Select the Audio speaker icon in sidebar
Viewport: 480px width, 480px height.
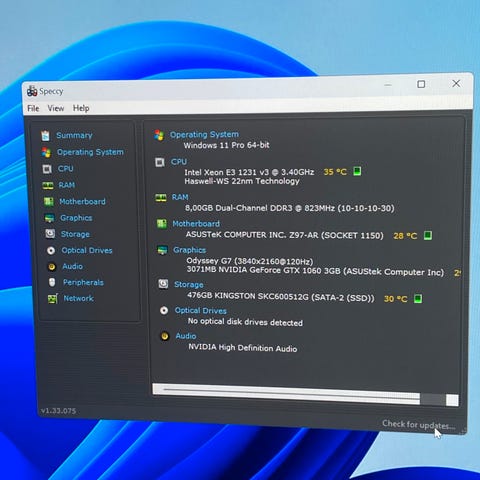point(52,266)
